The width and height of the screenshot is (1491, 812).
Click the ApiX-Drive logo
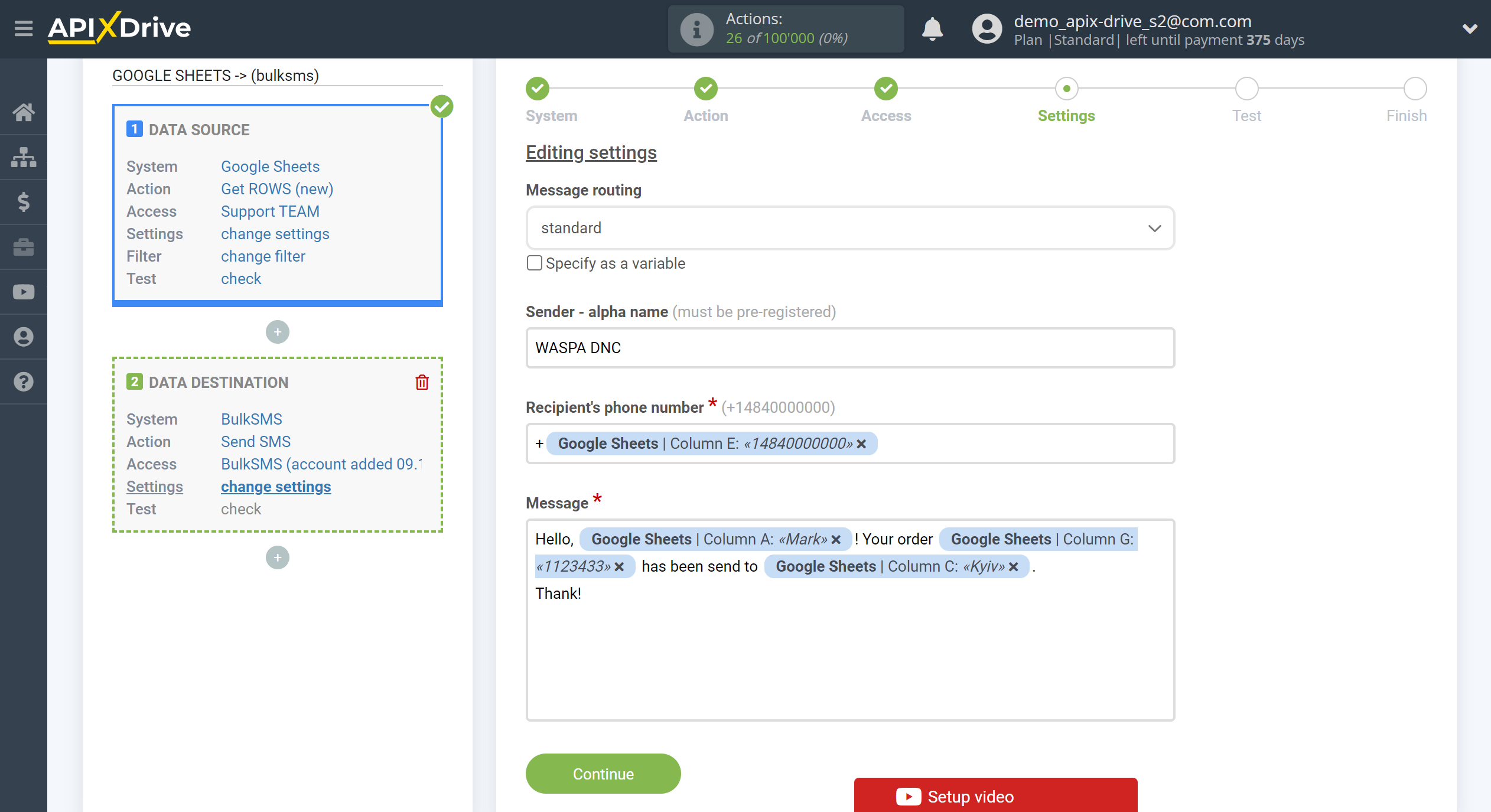119,28
